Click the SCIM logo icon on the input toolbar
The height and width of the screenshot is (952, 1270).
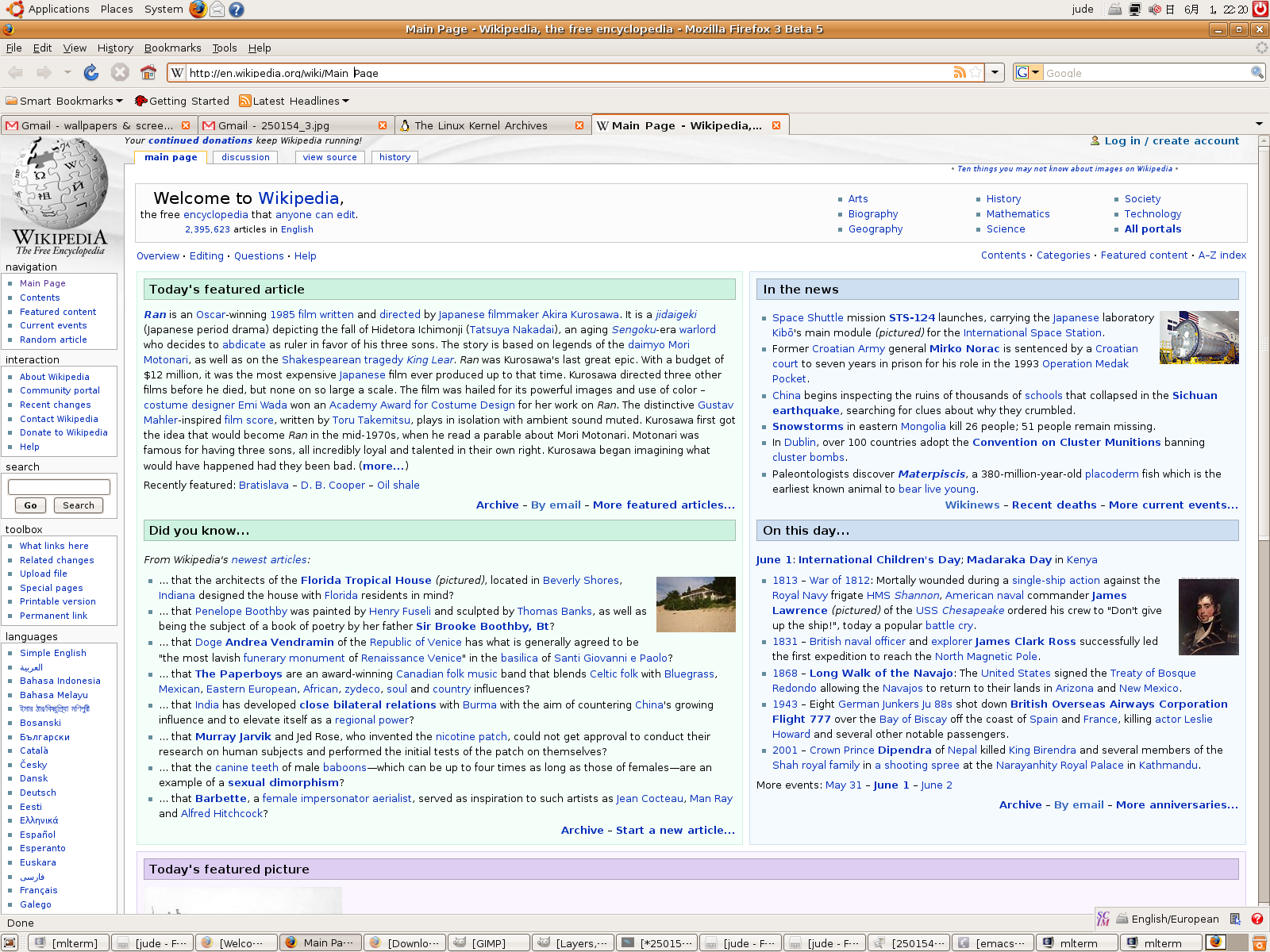1103,919
